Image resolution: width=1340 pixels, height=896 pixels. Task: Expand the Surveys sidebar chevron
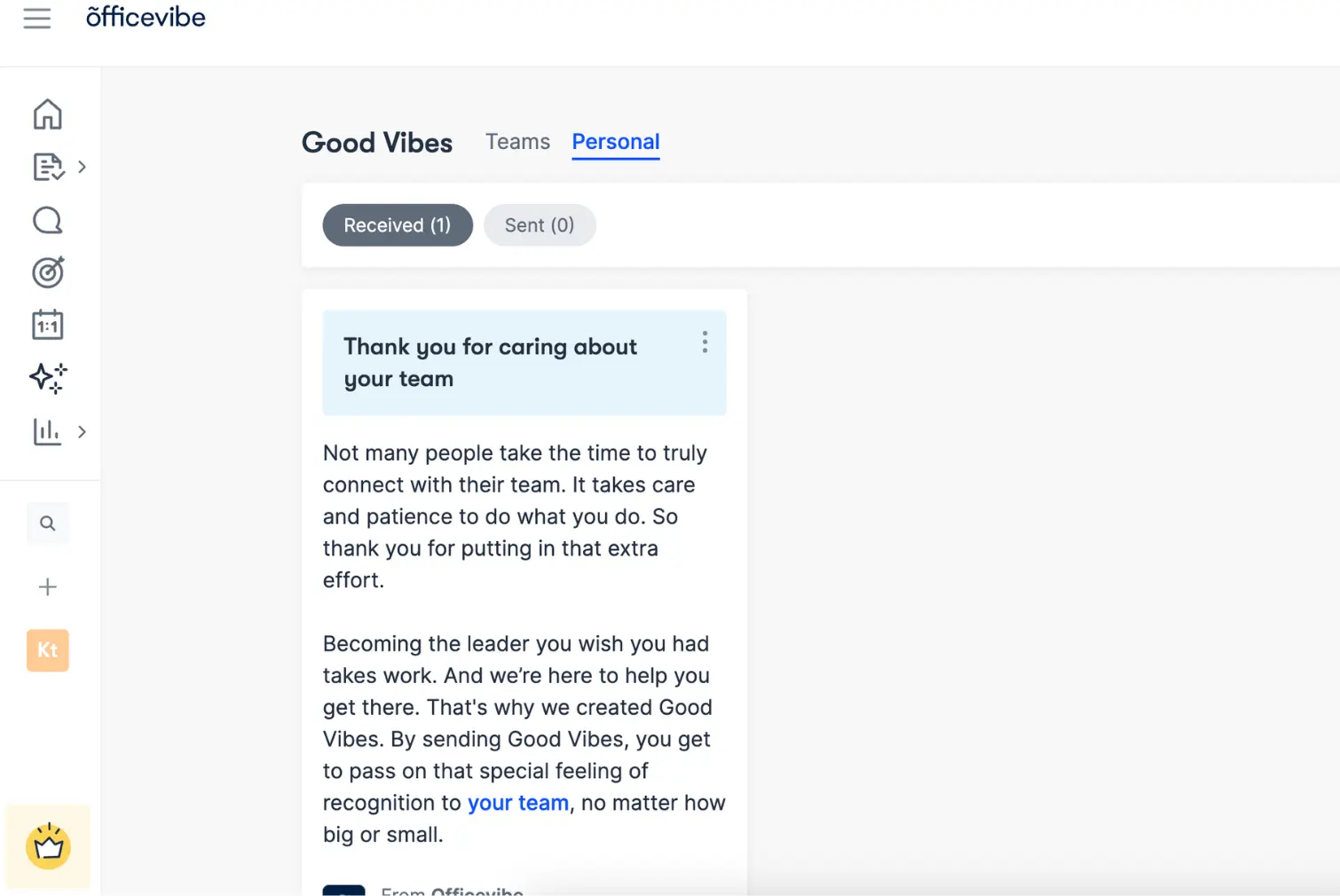coord(82,167)
